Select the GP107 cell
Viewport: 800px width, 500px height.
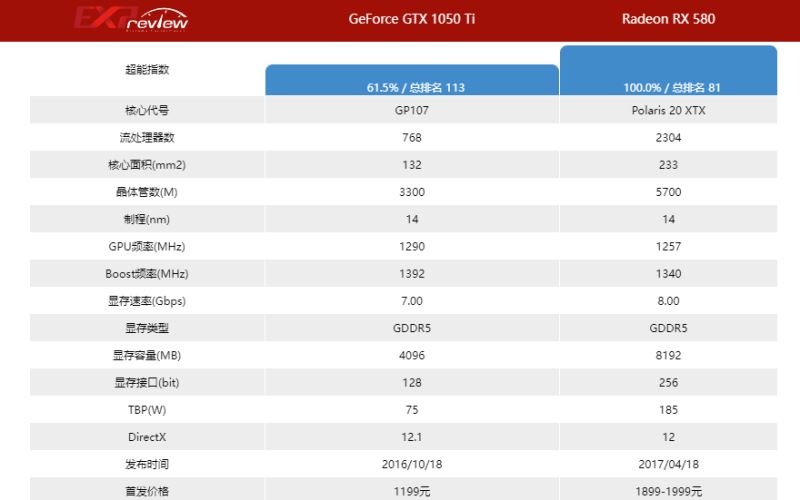(x=412, y=110)
